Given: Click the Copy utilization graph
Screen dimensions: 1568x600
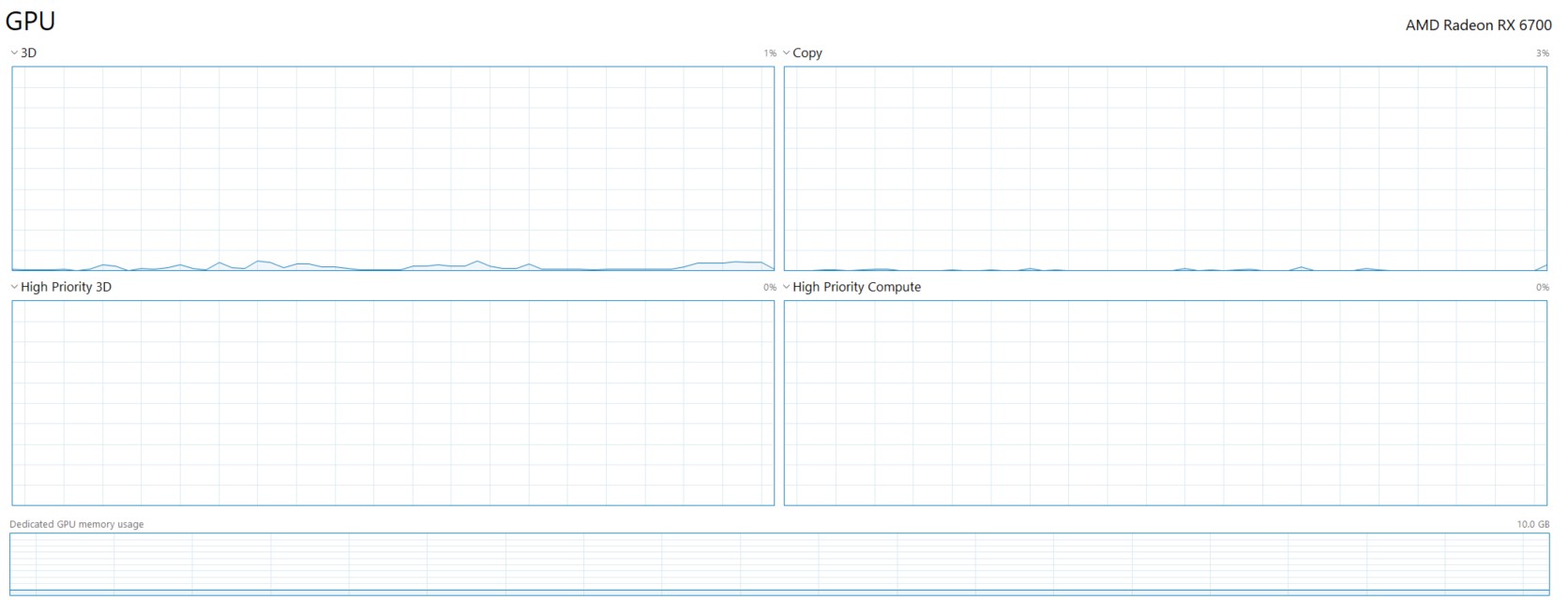Looking at the screenshot, I should click(x=1166, y=169).
